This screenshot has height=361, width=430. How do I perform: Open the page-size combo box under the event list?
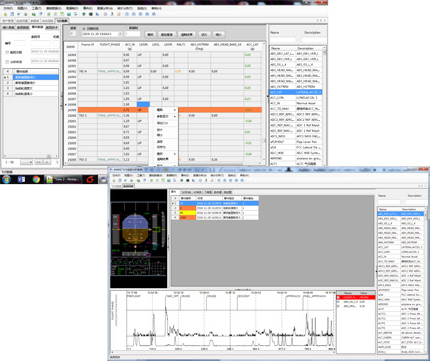click(26, 162)
